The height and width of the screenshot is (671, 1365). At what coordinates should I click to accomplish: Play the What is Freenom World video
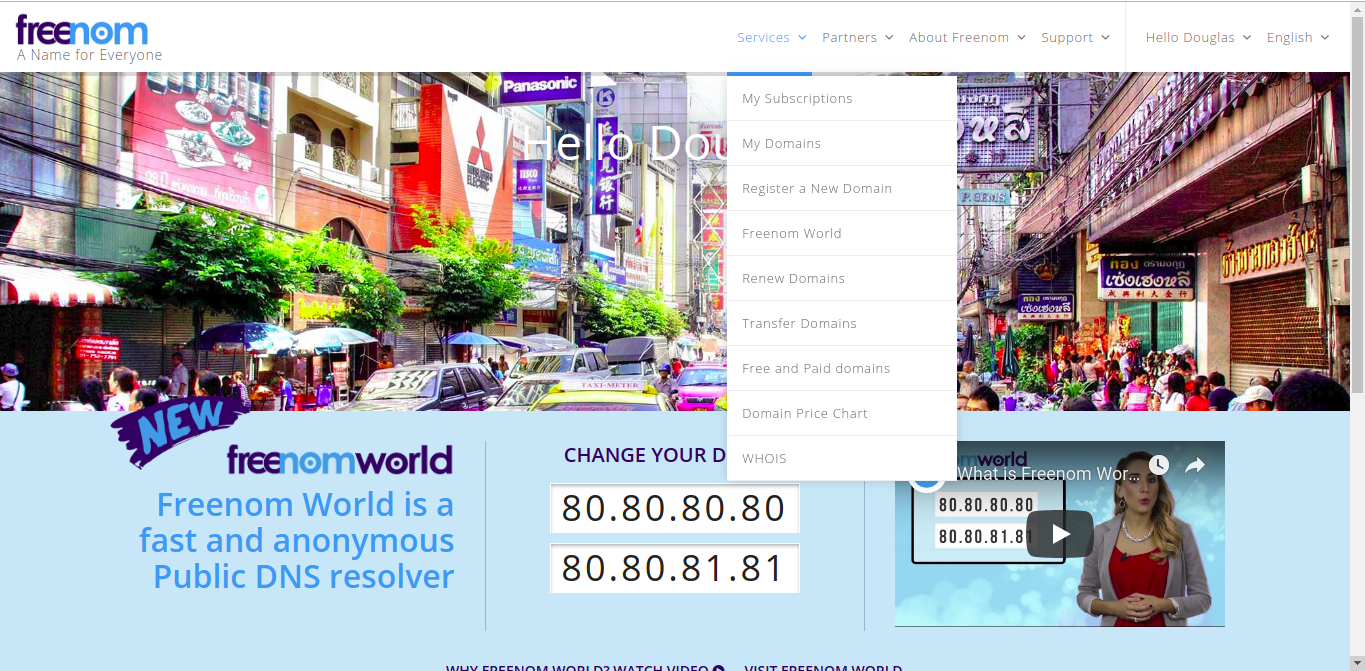1060,534
